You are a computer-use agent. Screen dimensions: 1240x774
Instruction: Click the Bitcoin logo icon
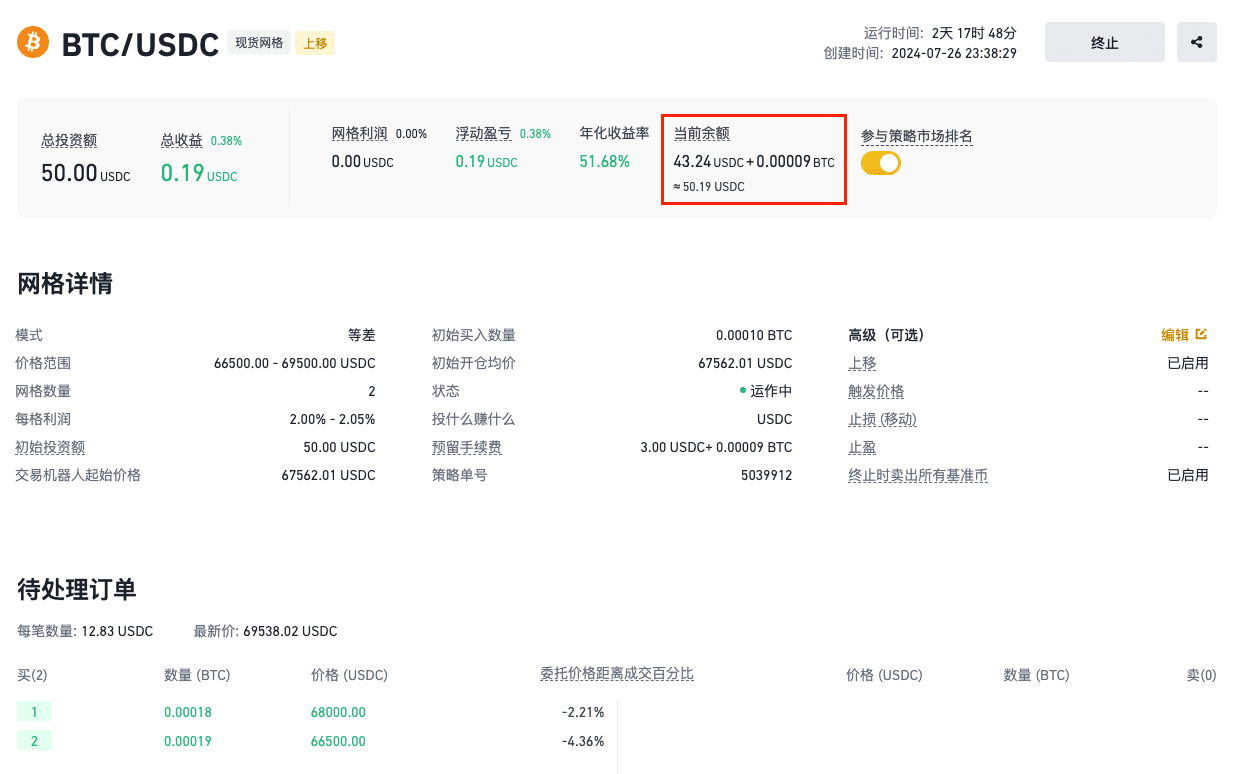(33, 43)
